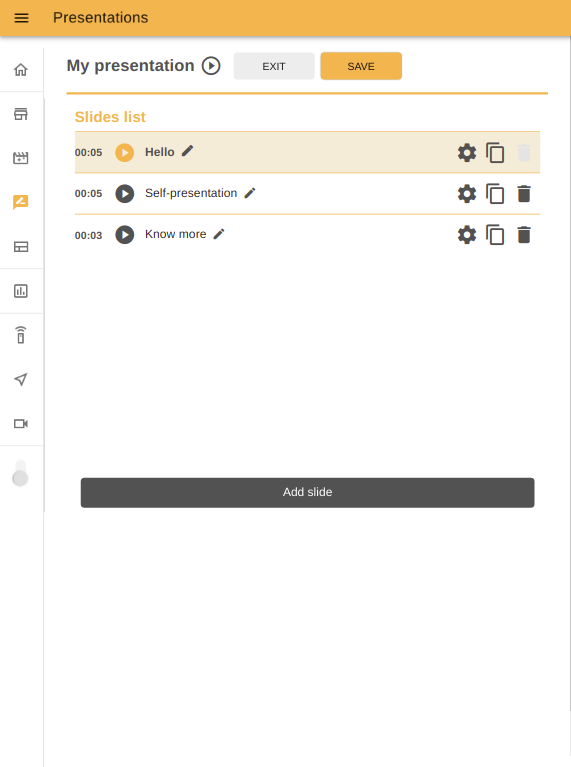
Task: Click the SAVE button
Action: point(361,66)
